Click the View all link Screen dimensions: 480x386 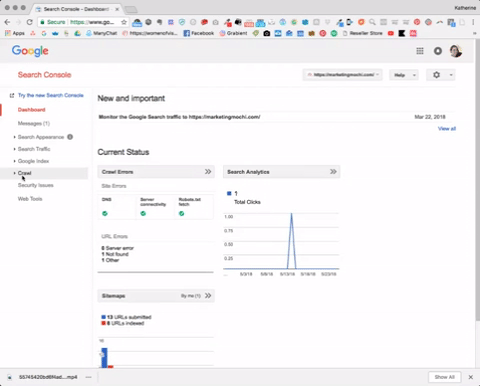click(447, 129)
